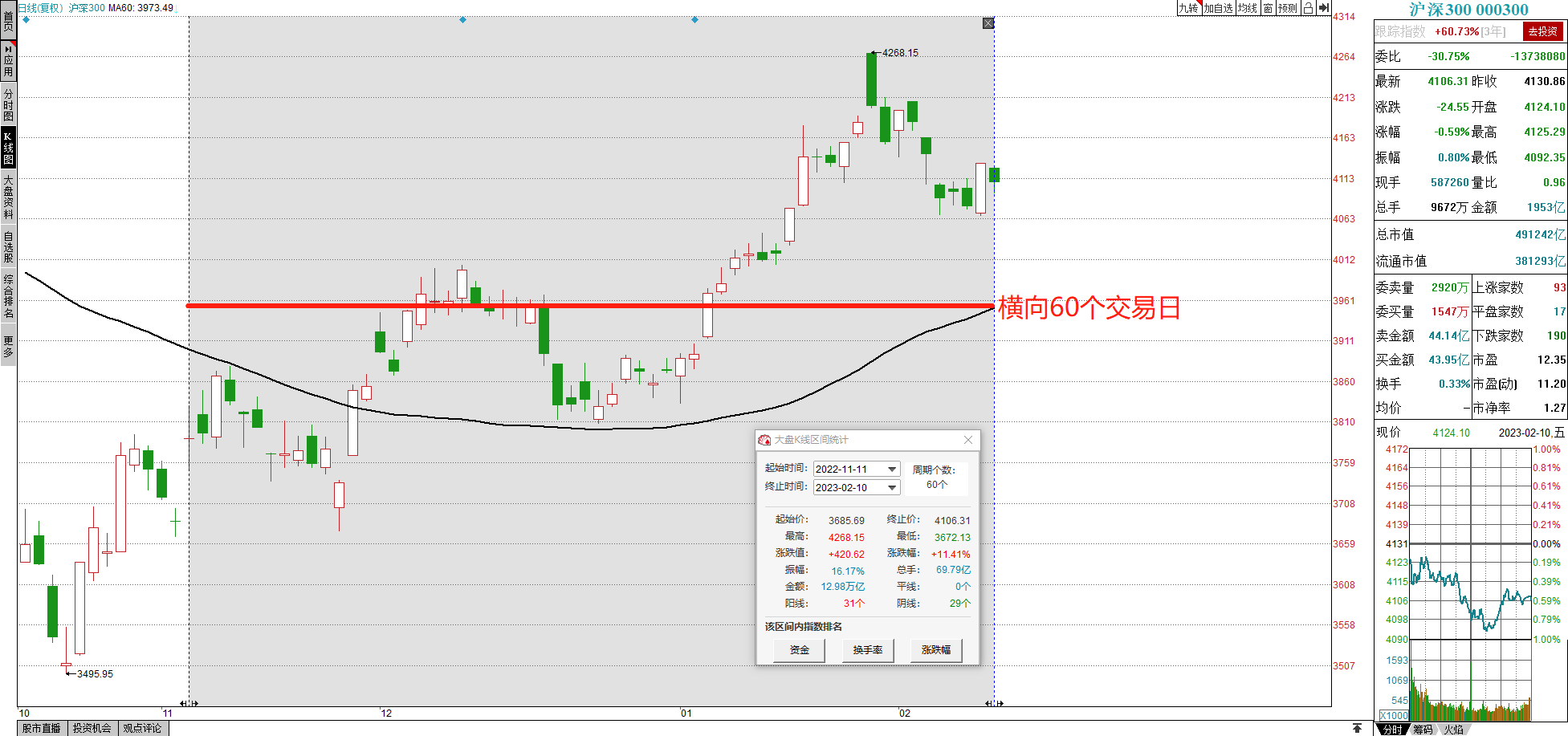Click the 资金 ranking button

tap(799, 650)
